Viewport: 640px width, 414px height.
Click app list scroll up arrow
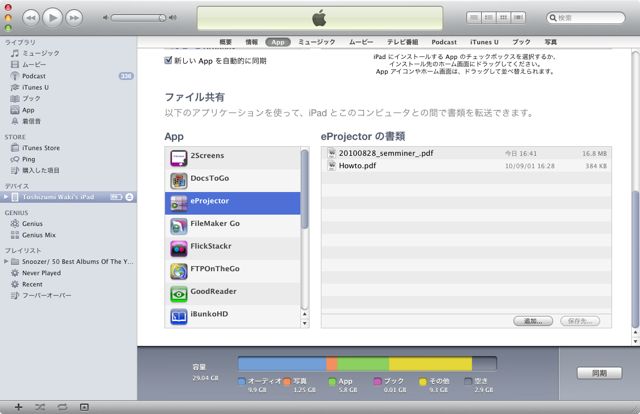pyautogui.click(x=304, y=314)
